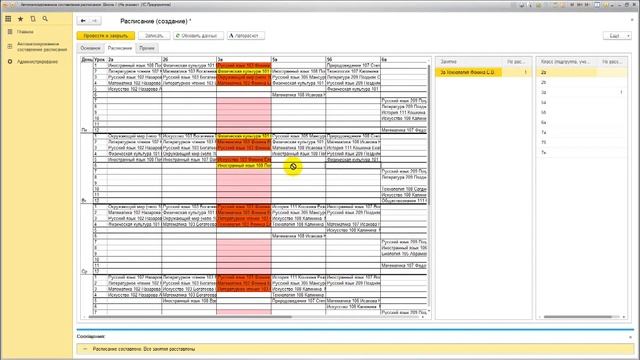Select class 7в in the class list
This screenshot has height=360, width=640.
coord(581,152)
